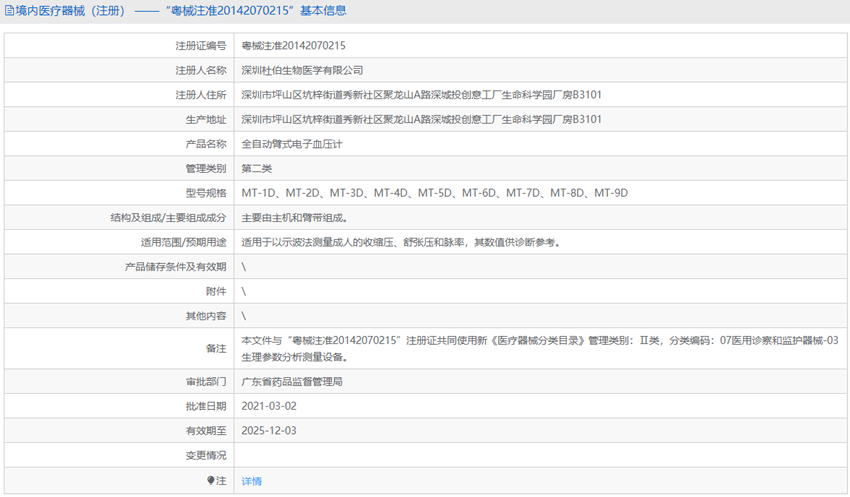Select approval date 2021-03-02
This screenshot has height=497, width=850.
pyautogui.click(x=269, y=406)
